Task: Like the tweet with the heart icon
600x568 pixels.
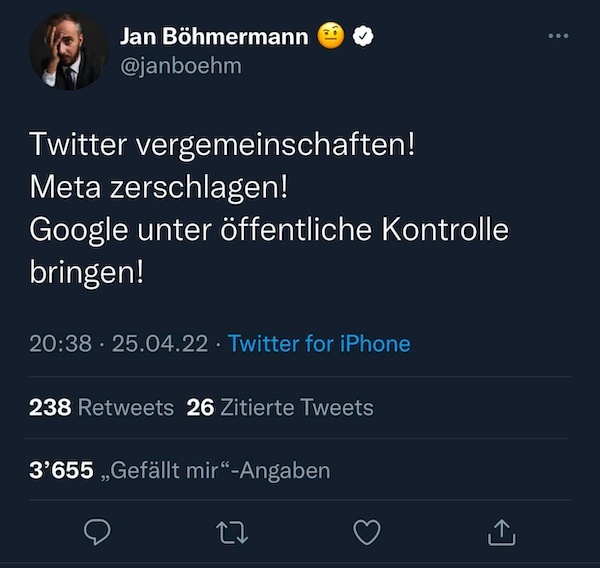Action: point(367,533)
